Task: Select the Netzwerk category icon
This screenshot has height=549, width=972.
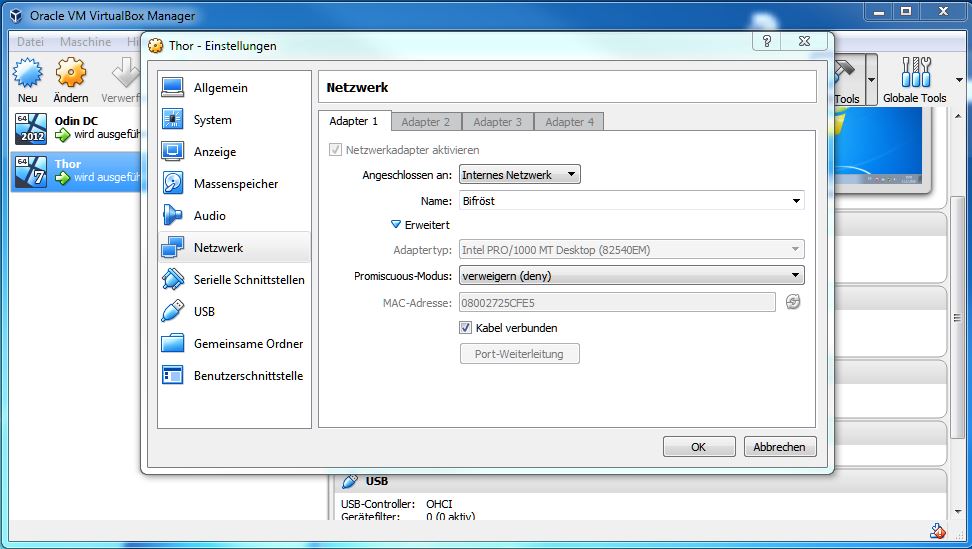Action: pos(172,247)
